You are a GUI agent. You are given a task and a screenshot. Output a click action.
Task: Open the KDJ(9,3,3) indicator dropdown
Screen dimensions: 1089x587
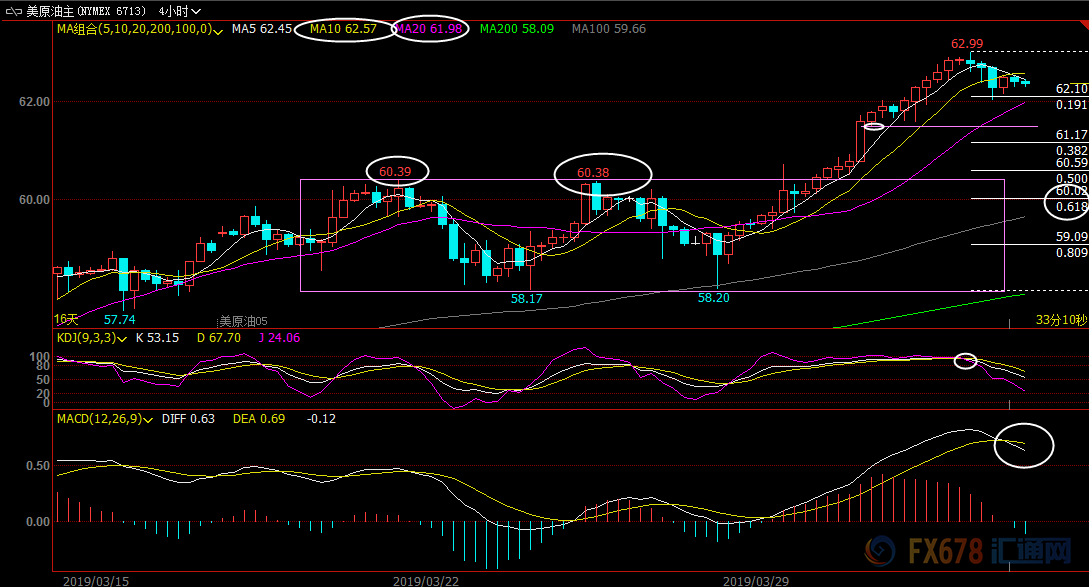122,338
